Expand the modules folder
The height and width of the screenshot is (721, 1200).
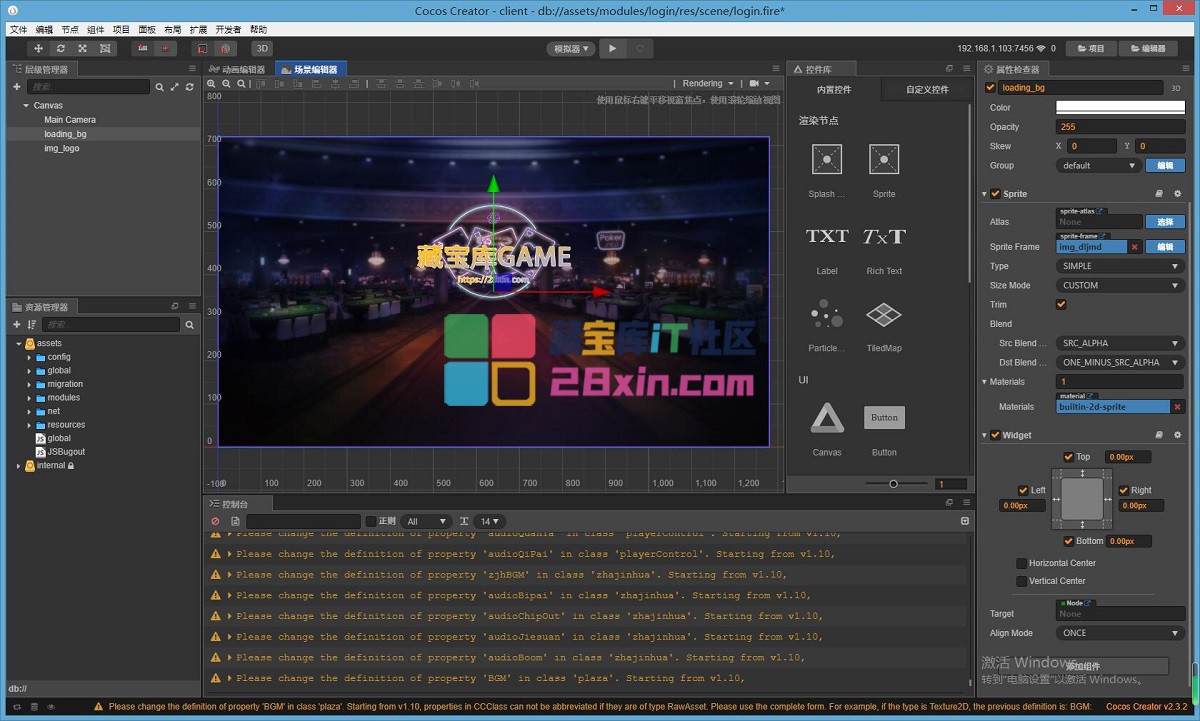coord(29,398)
